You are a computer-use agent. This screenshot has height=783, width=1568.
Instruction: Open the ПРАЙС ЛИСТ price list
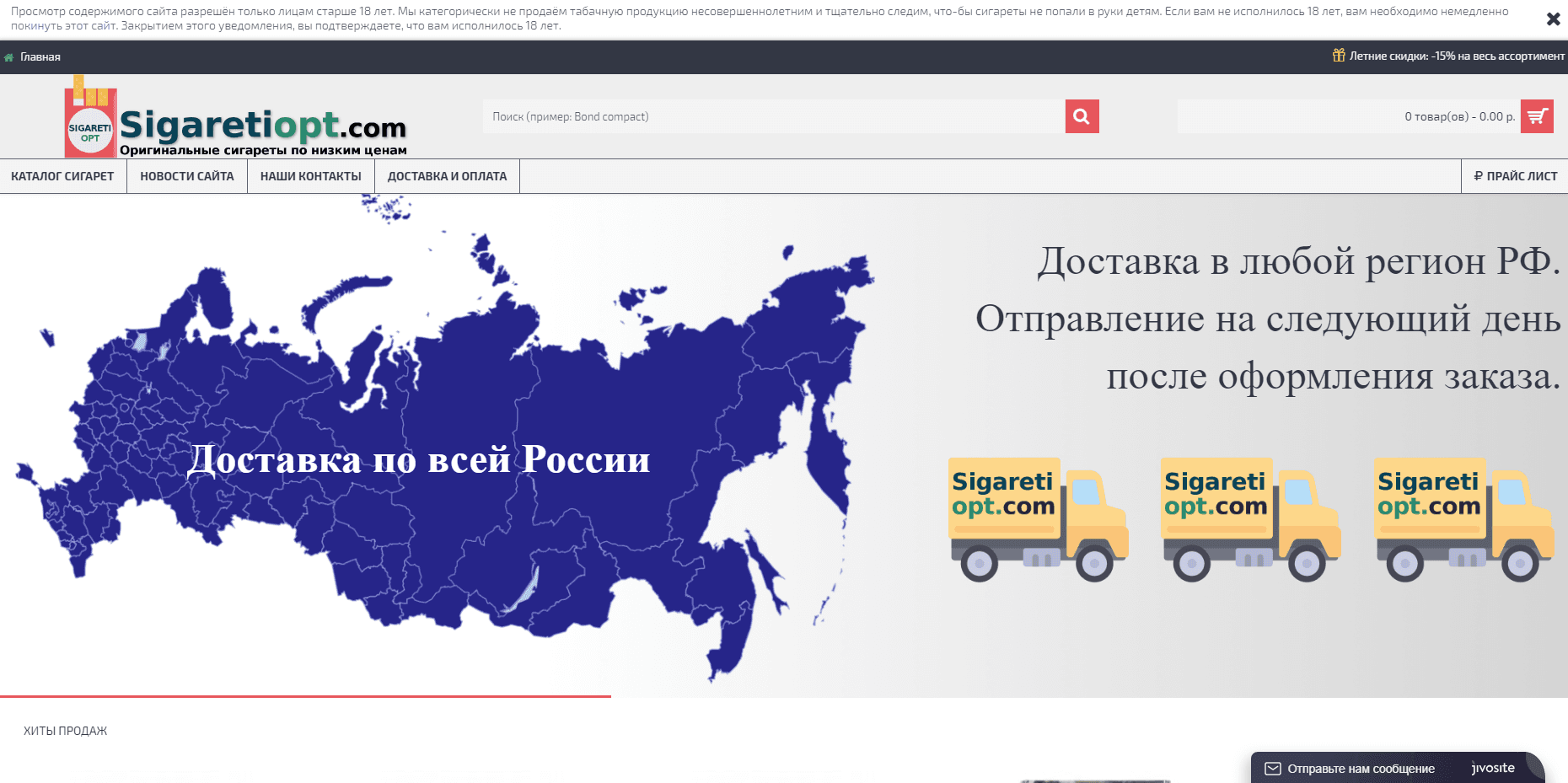tap(1515, 176)
